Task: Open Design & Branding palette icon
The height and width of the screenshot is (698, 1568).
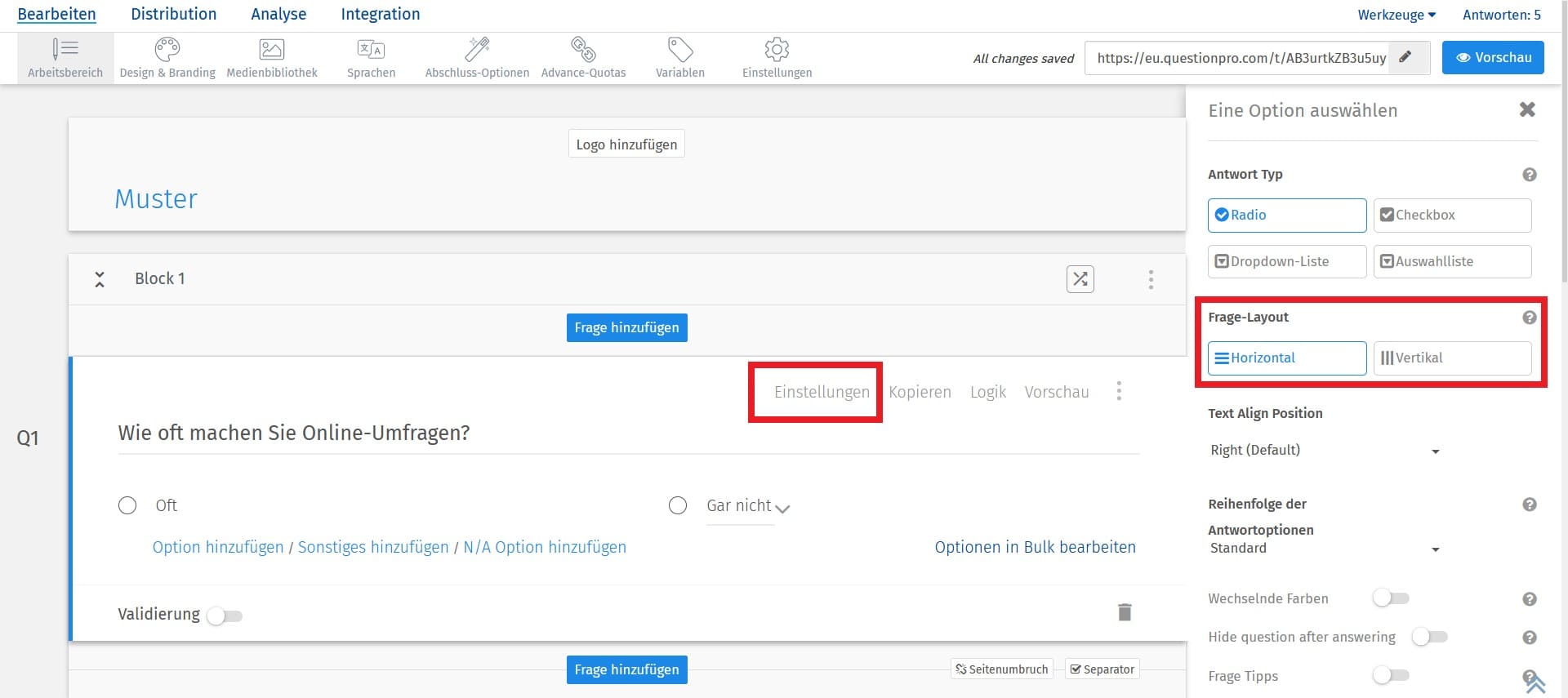Action: pos(167,50)
